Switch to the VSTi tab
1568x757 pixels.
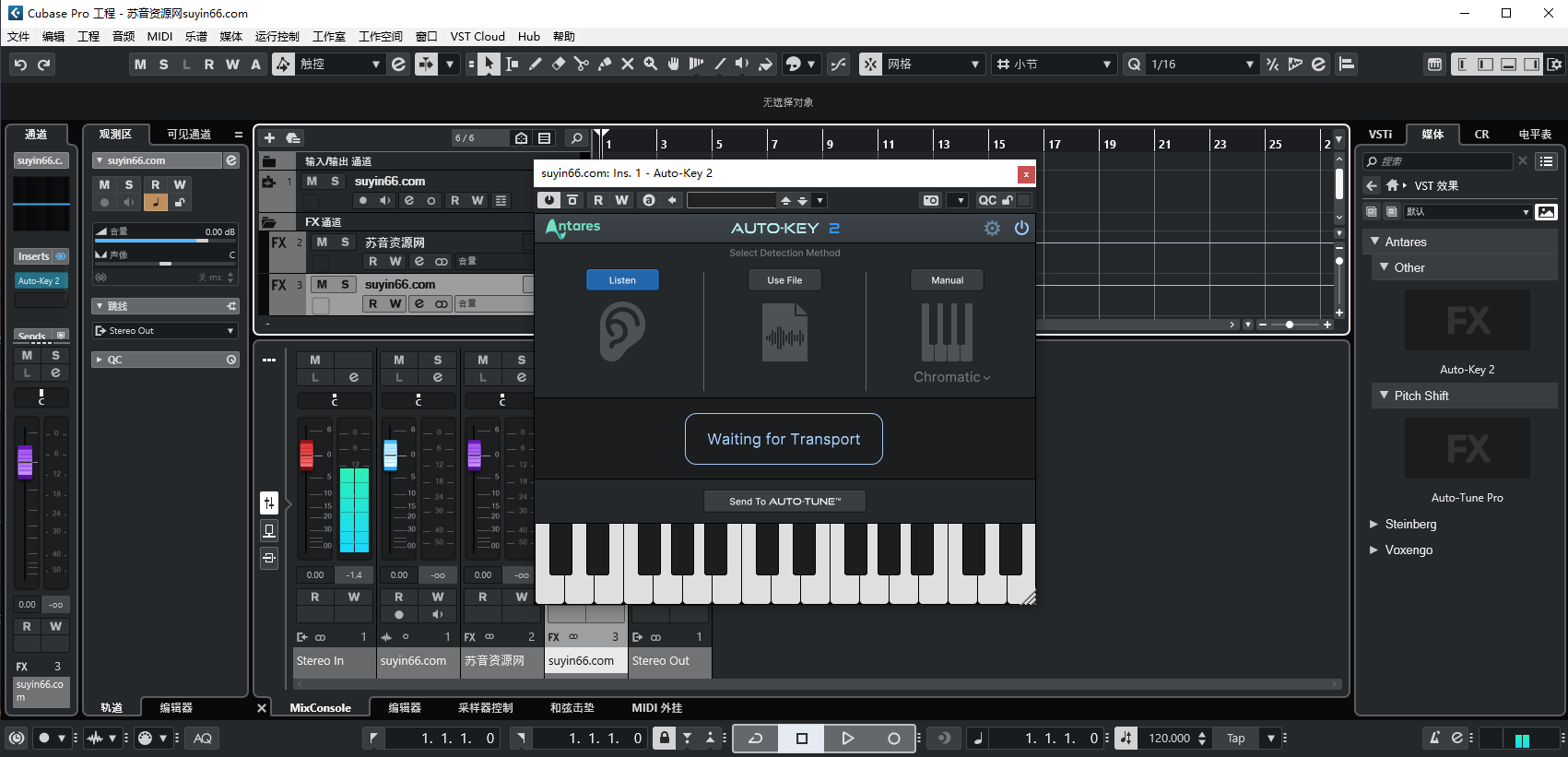1380,135
